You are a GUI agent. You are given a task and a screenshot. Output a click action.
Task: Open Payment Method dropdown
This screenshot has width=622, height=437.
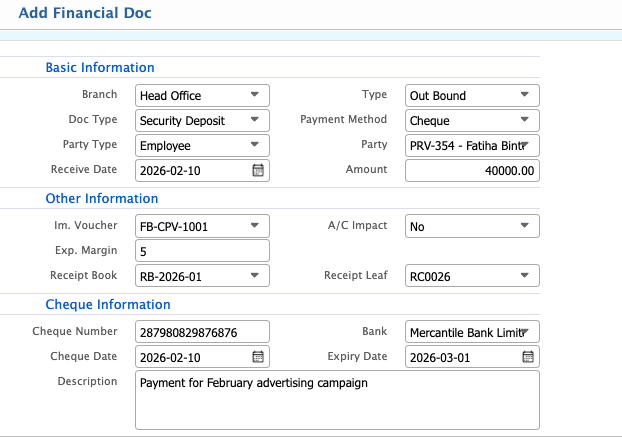click(472, 121)
